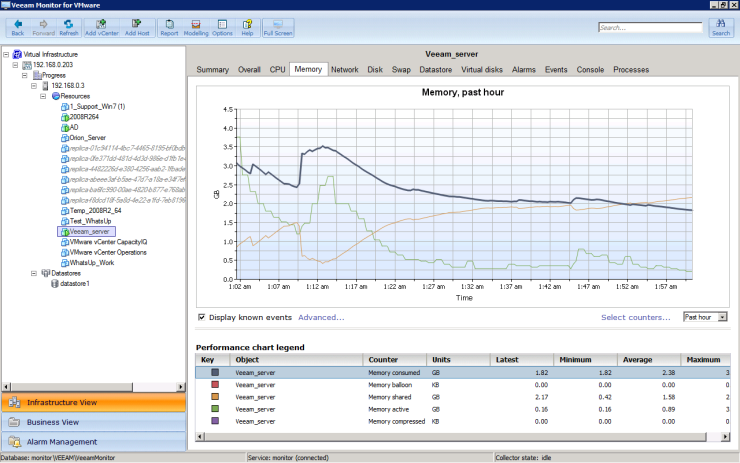Image resolution: width=740 pixels, height=463 pixels.
Task: Collapse the 192.168.0.3 host node
Action: coord(34,85)
